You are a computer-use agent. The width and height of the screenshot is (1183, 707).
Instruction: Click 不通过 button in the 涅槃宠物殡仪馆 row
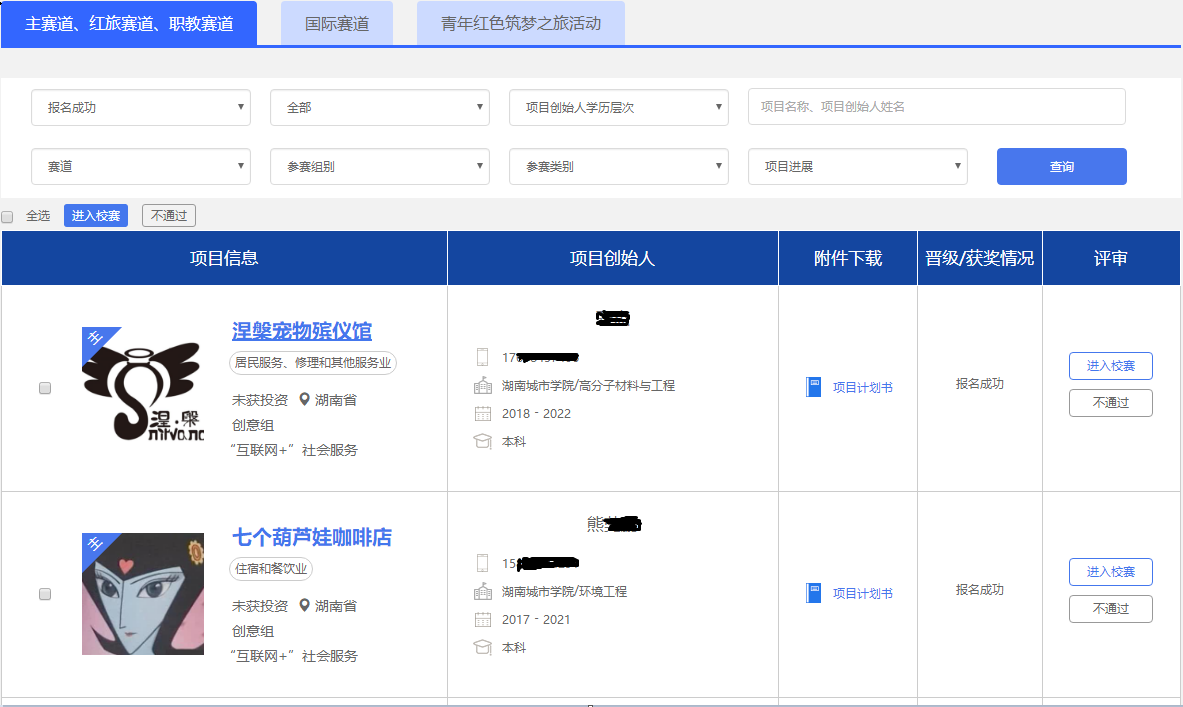click(x=1110, y=403)
